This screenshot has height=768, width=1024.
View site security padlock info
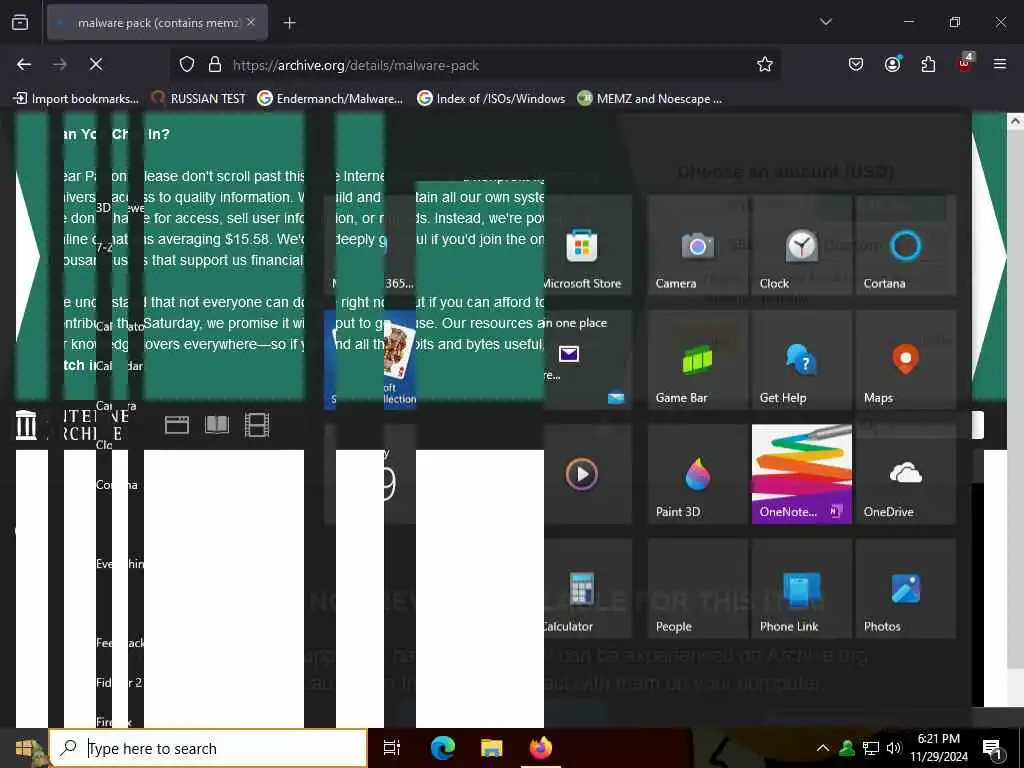coord(214,64)
